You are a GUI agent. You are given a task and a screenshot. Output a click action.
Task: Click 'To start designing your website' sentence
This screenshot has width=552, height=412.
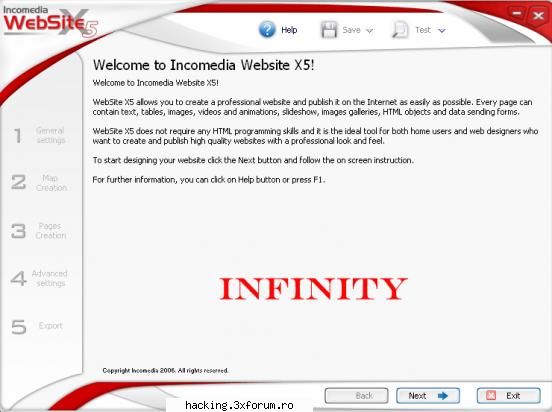click(x=253, y=160)
